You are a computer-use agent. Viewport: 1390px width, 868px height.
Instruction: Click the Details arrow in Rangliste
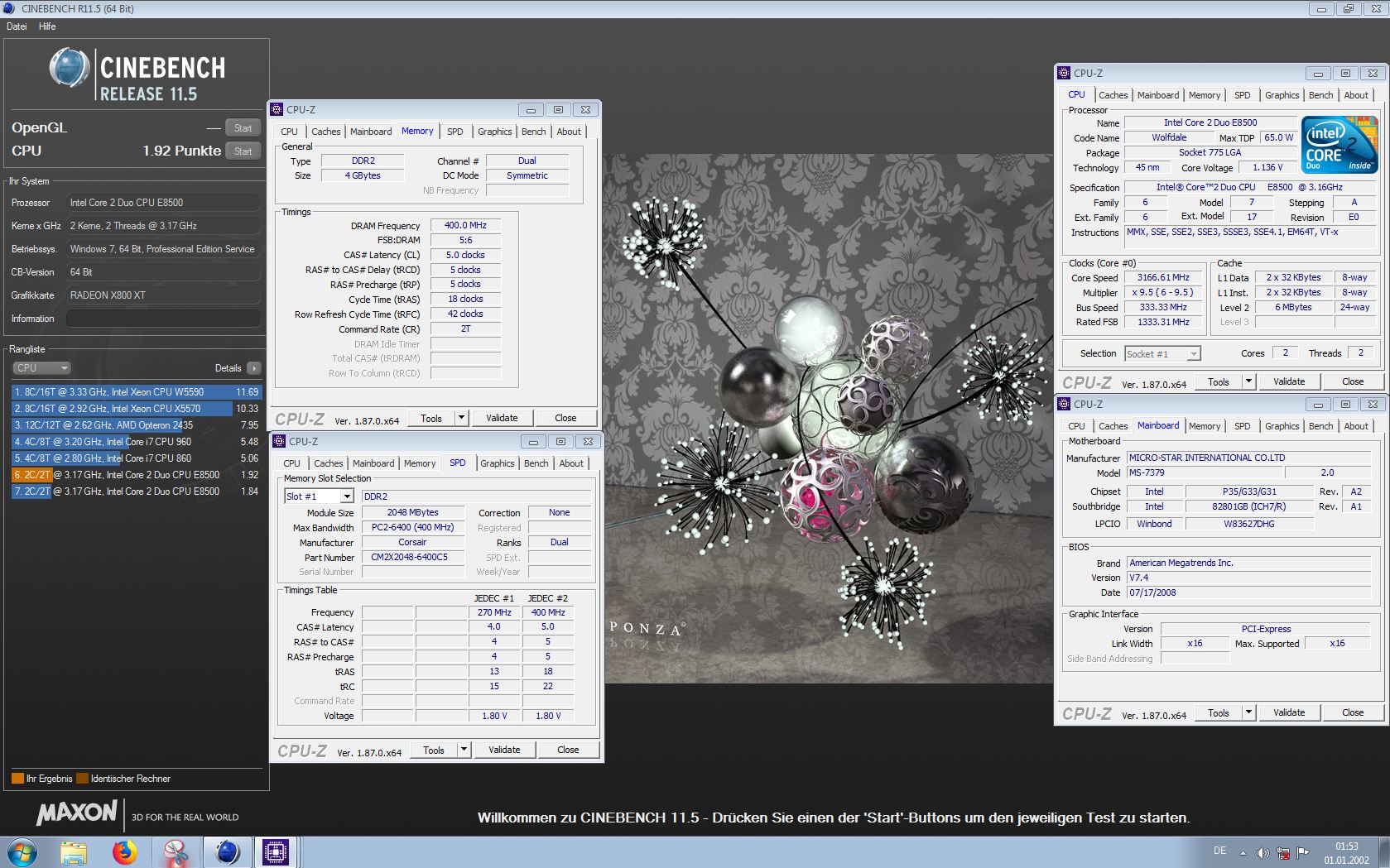coord(253,368)
